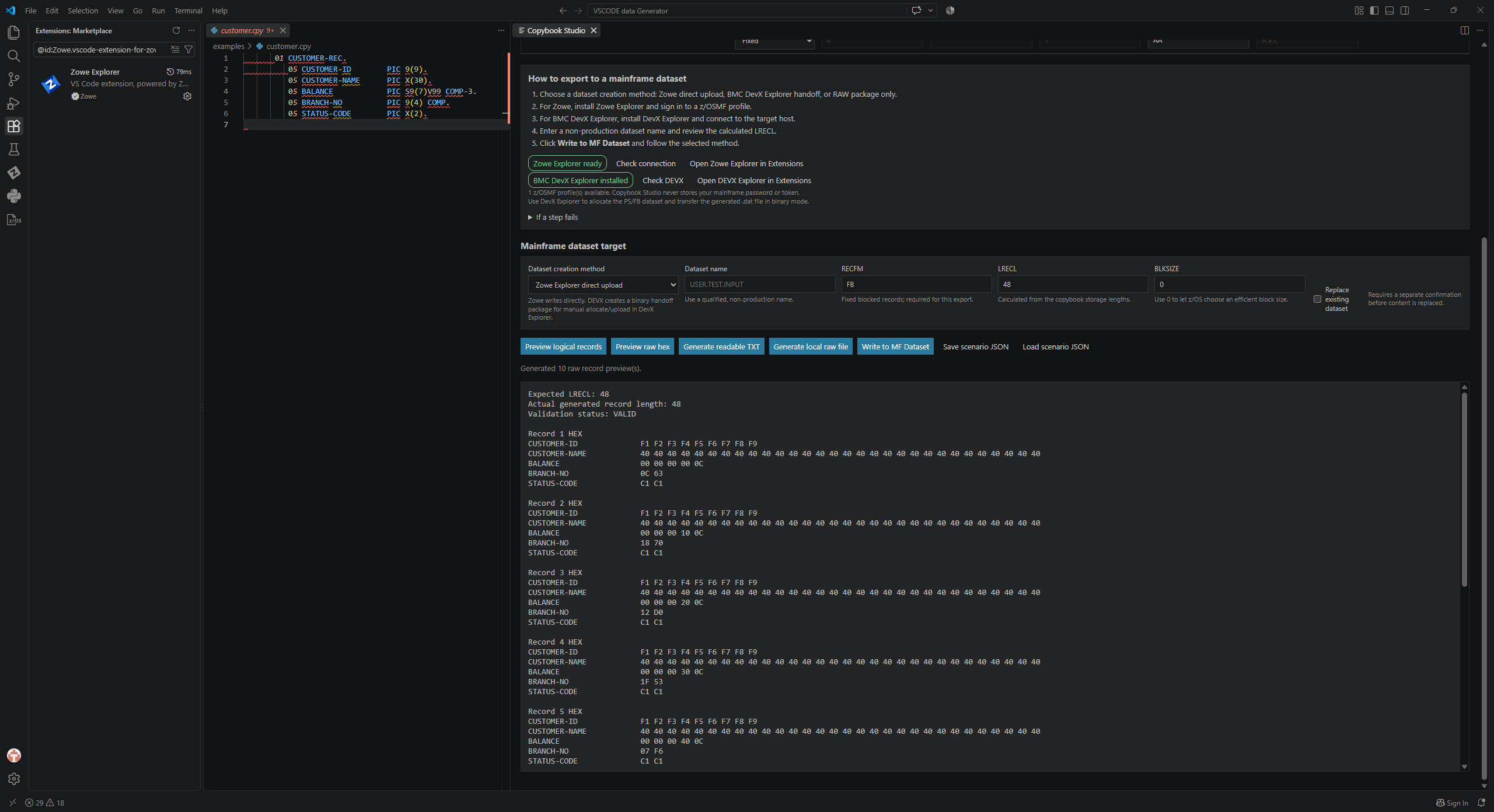
Task: Open notifications bell in status bar
Action: tap(1481, 803)
